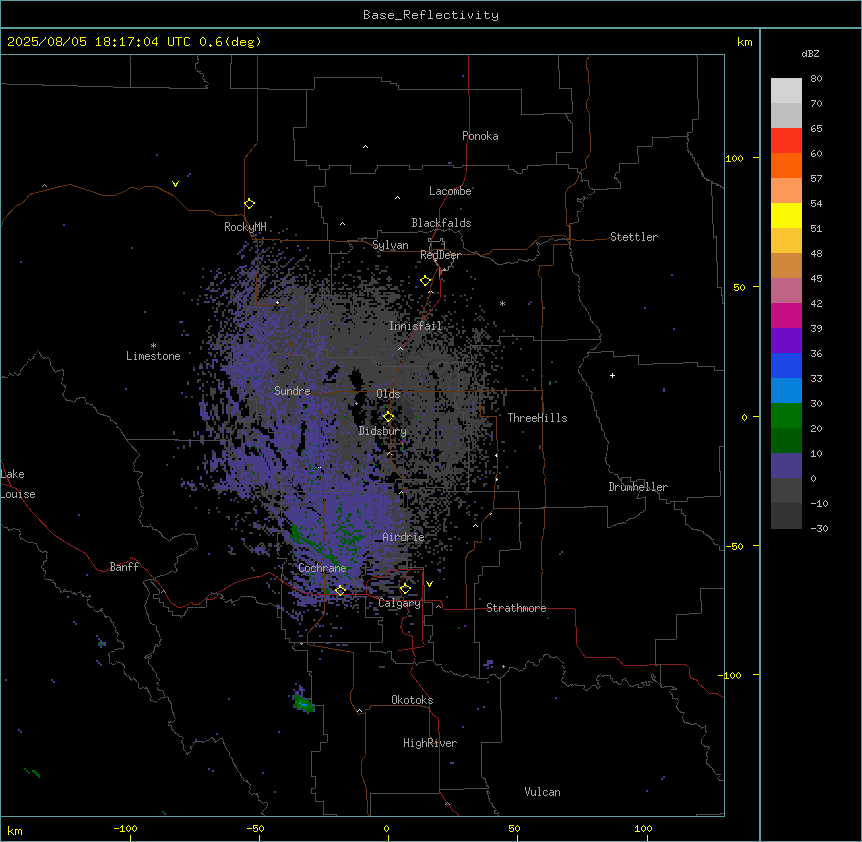Click the 0 tick on the bottom axis
This screenshot has height=842, width=862.
pos(386,828)
